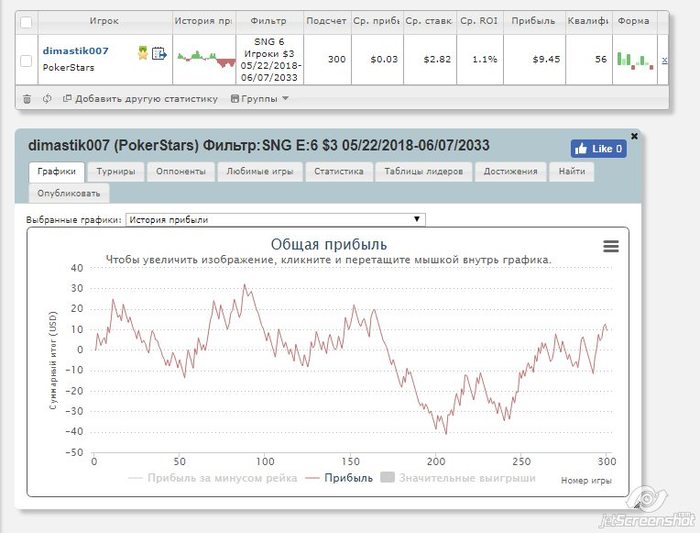Click the star badge icon next to dimastik007

click(x=143, y=53)
